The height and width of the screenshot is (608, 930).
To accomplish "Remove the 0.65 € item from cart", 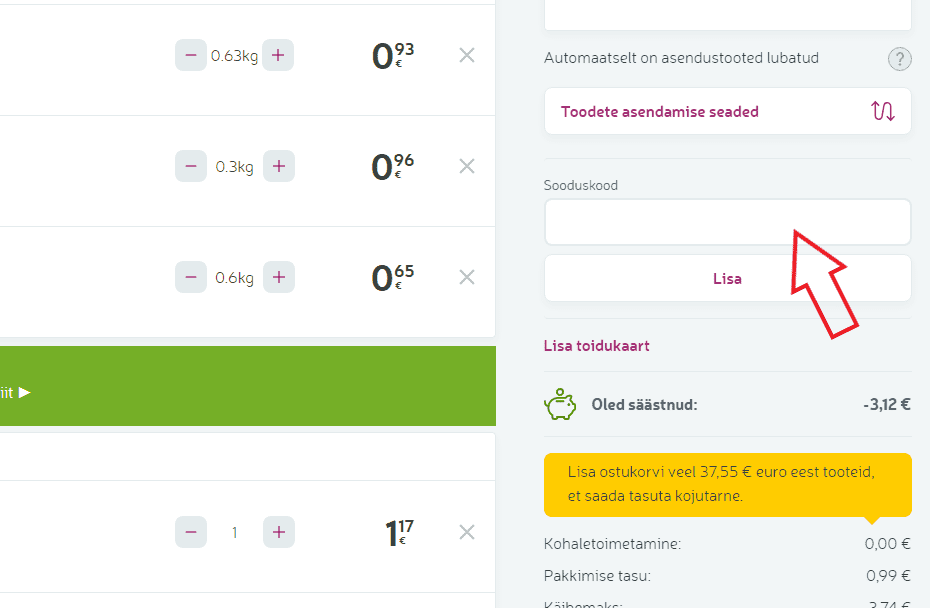I will point(466,277).
